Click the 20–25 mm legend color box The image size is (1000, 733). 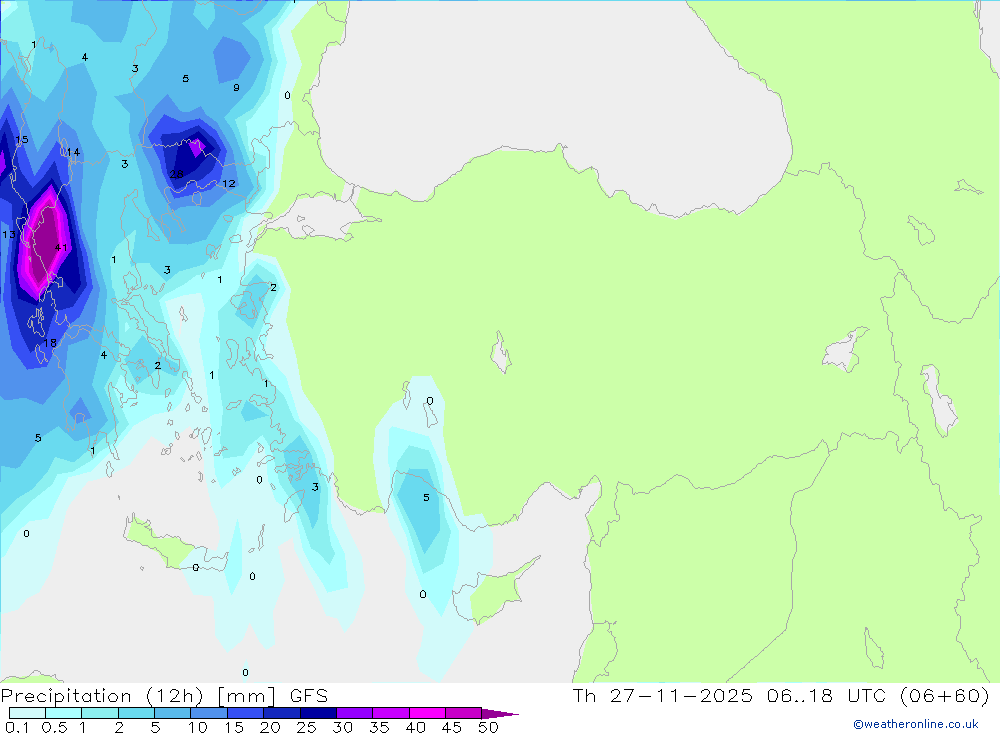pyautogui.click(x=282, y=713)
